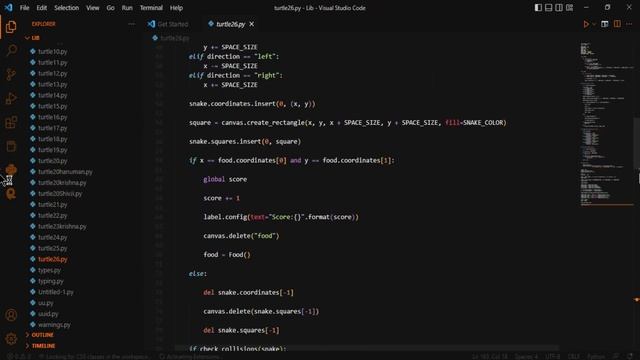Open Explorer views and more actions ellipsis
The height and width of the screenshot is (360, 640).
131,24
